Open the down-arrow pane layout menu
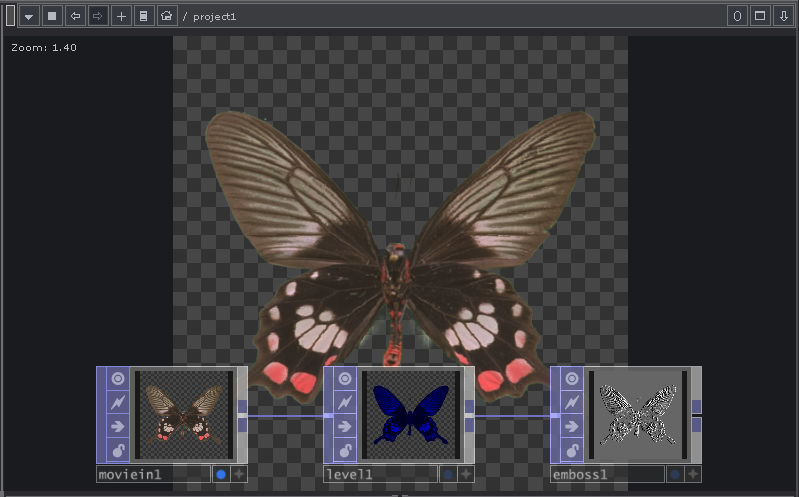Viewport: 799px width, 497px height. click(783, 16)
